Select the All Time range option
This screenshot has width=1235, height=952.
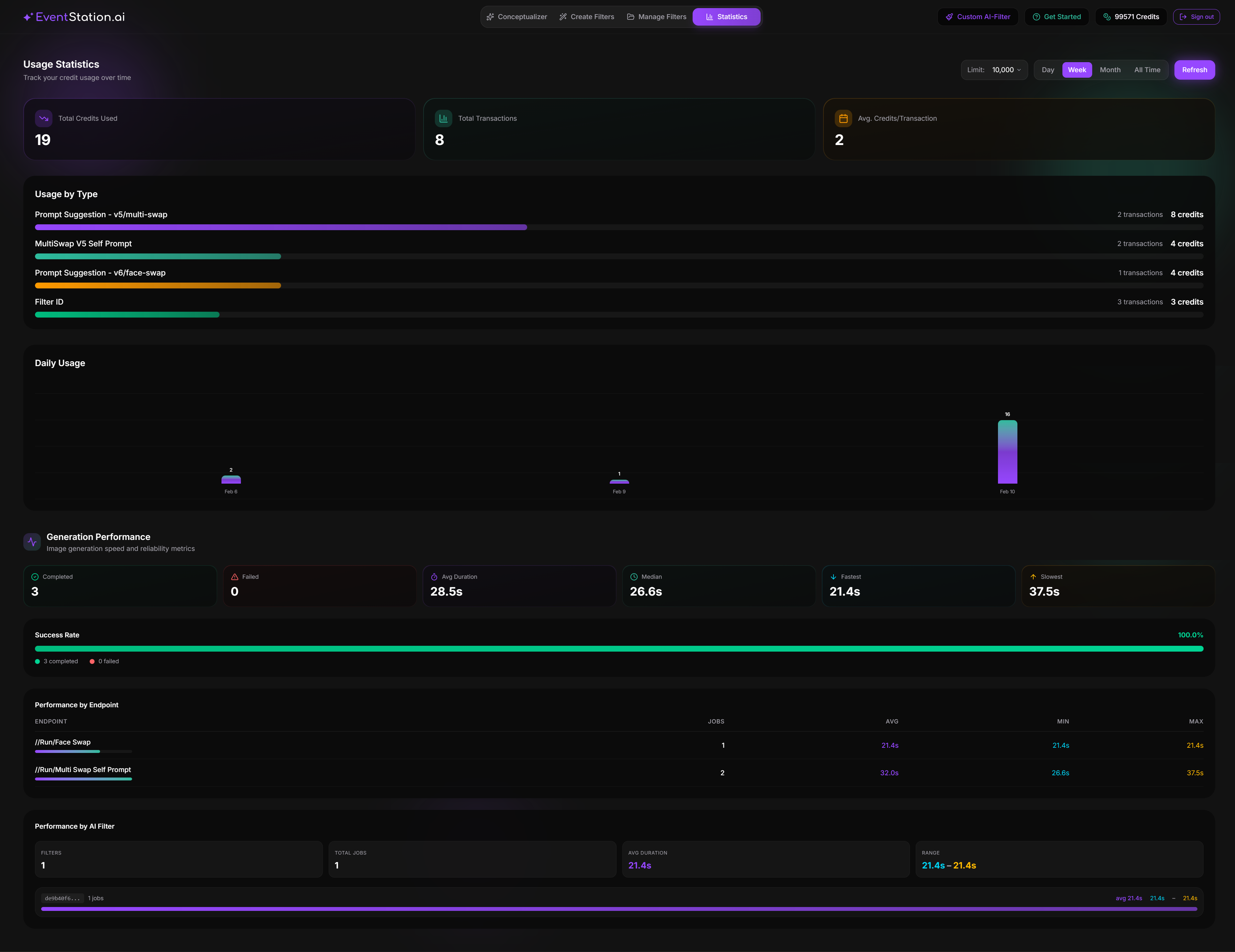coord(1147,70)
